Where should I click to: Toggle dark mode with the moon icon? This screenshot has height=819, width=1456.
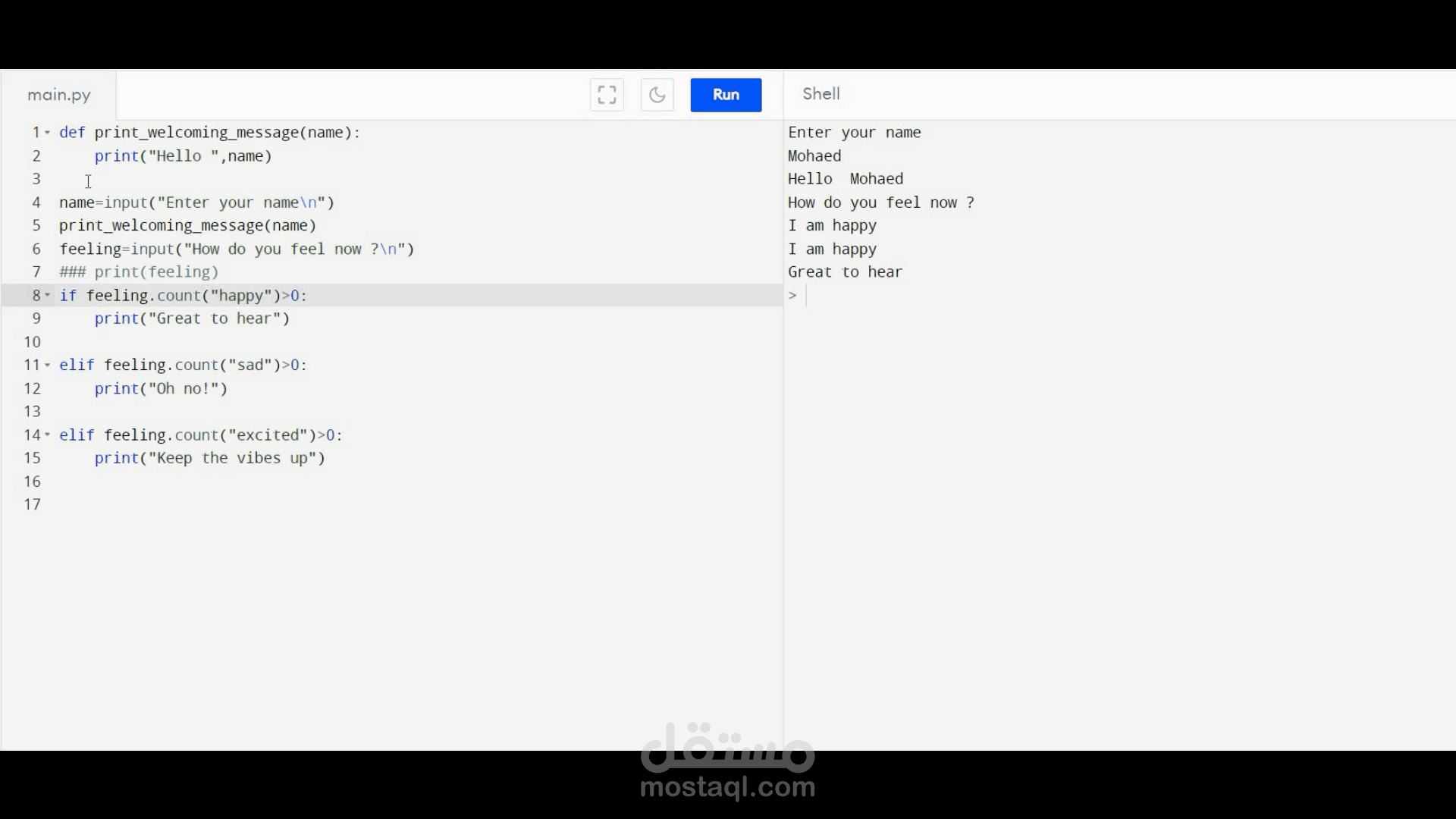(657, 95)
